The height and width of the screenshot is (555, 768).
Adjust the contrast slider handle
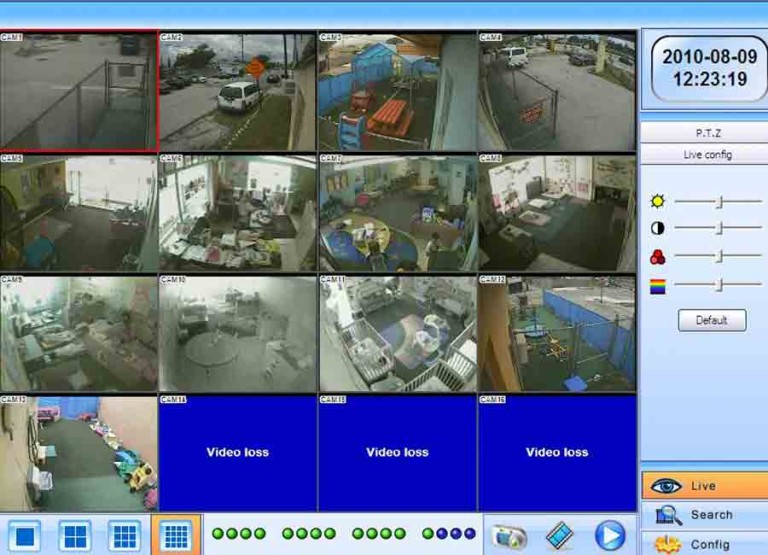720,228
